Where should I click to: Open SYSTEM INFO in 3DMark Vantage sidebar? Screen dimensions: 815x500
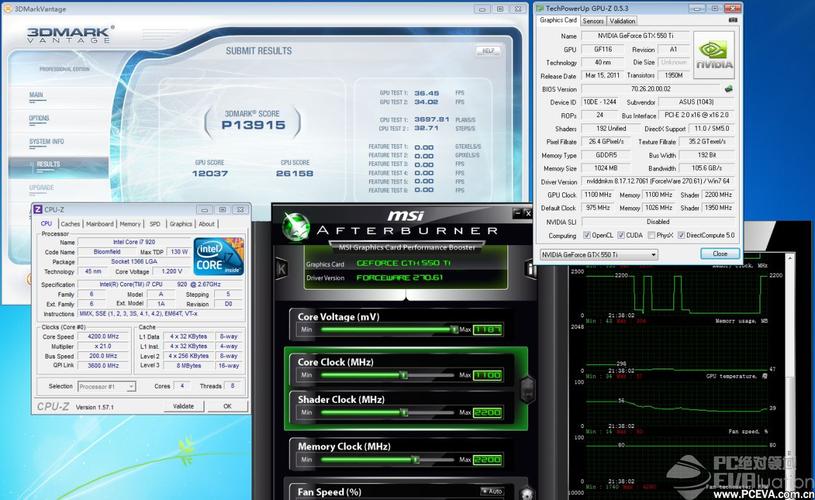point(46,141)
